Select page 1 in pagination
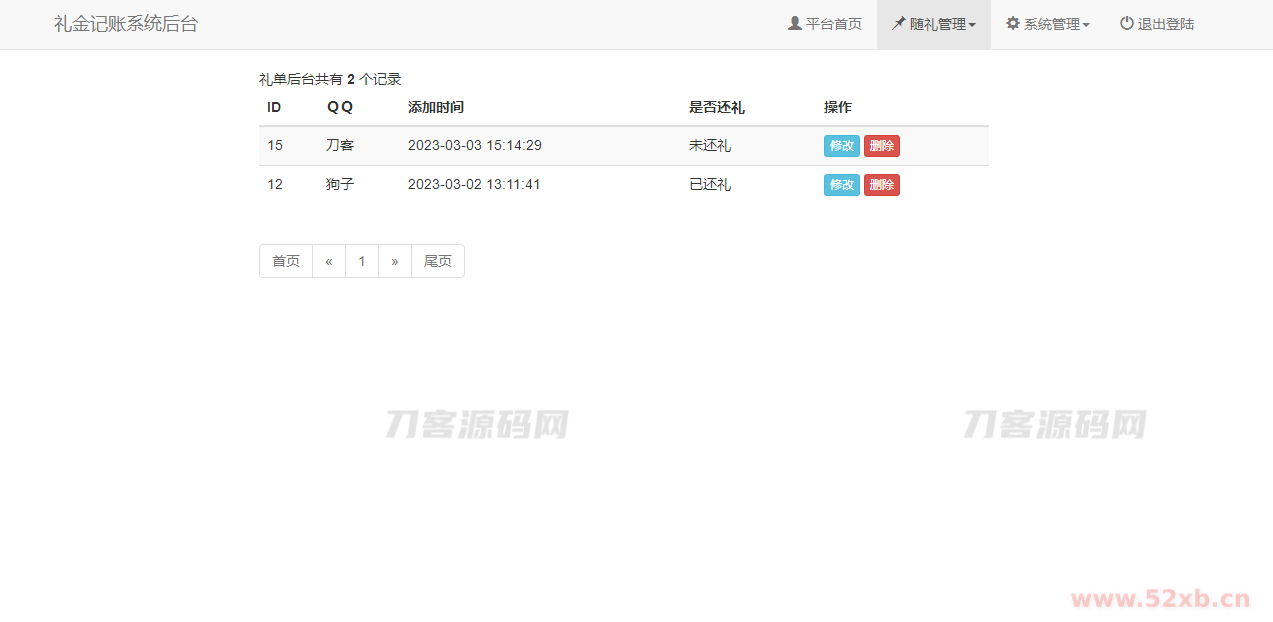Viewport: 1273px width, 622px height. coord(362,261)
